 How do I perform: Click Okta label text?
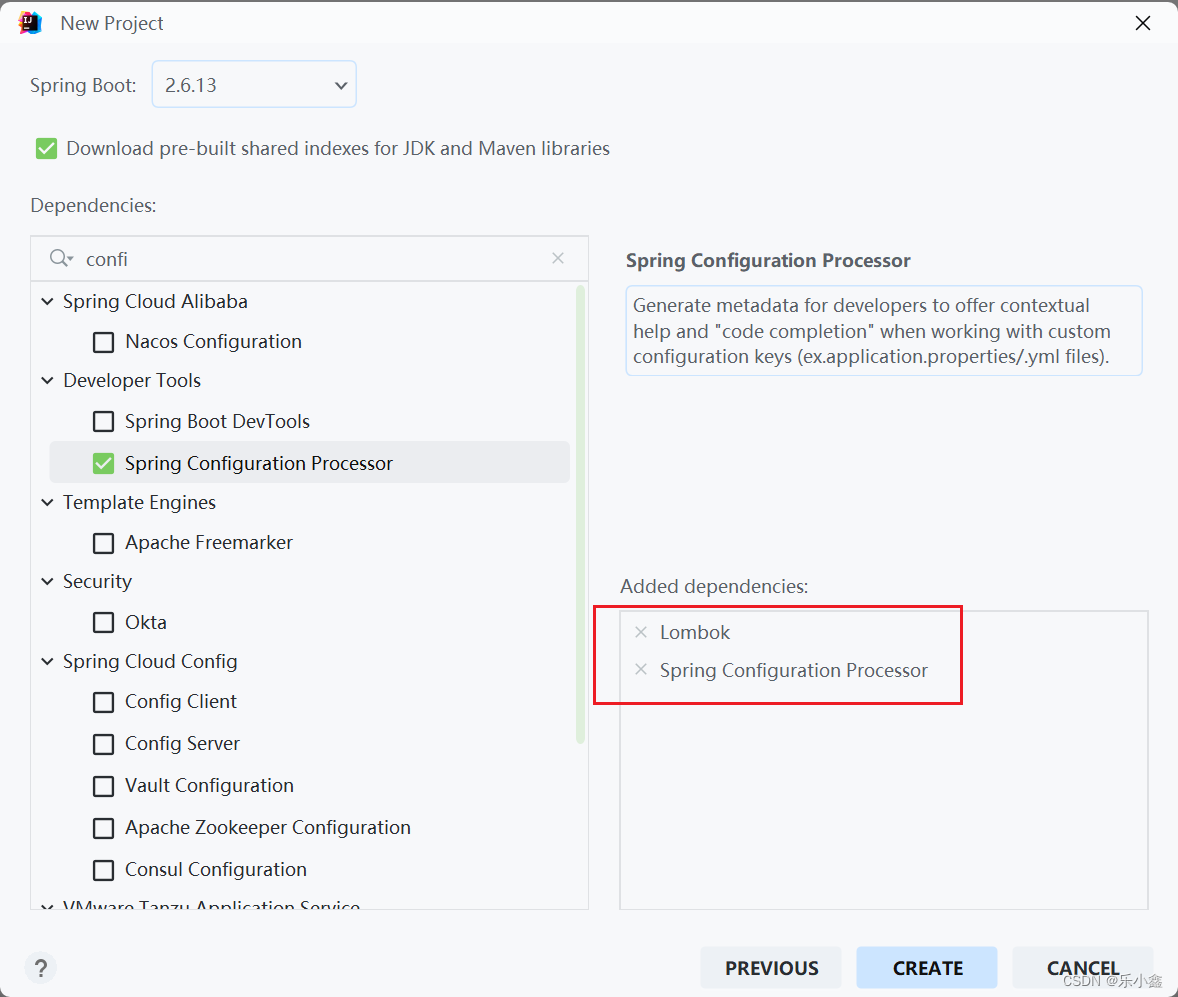click(146, 622)
